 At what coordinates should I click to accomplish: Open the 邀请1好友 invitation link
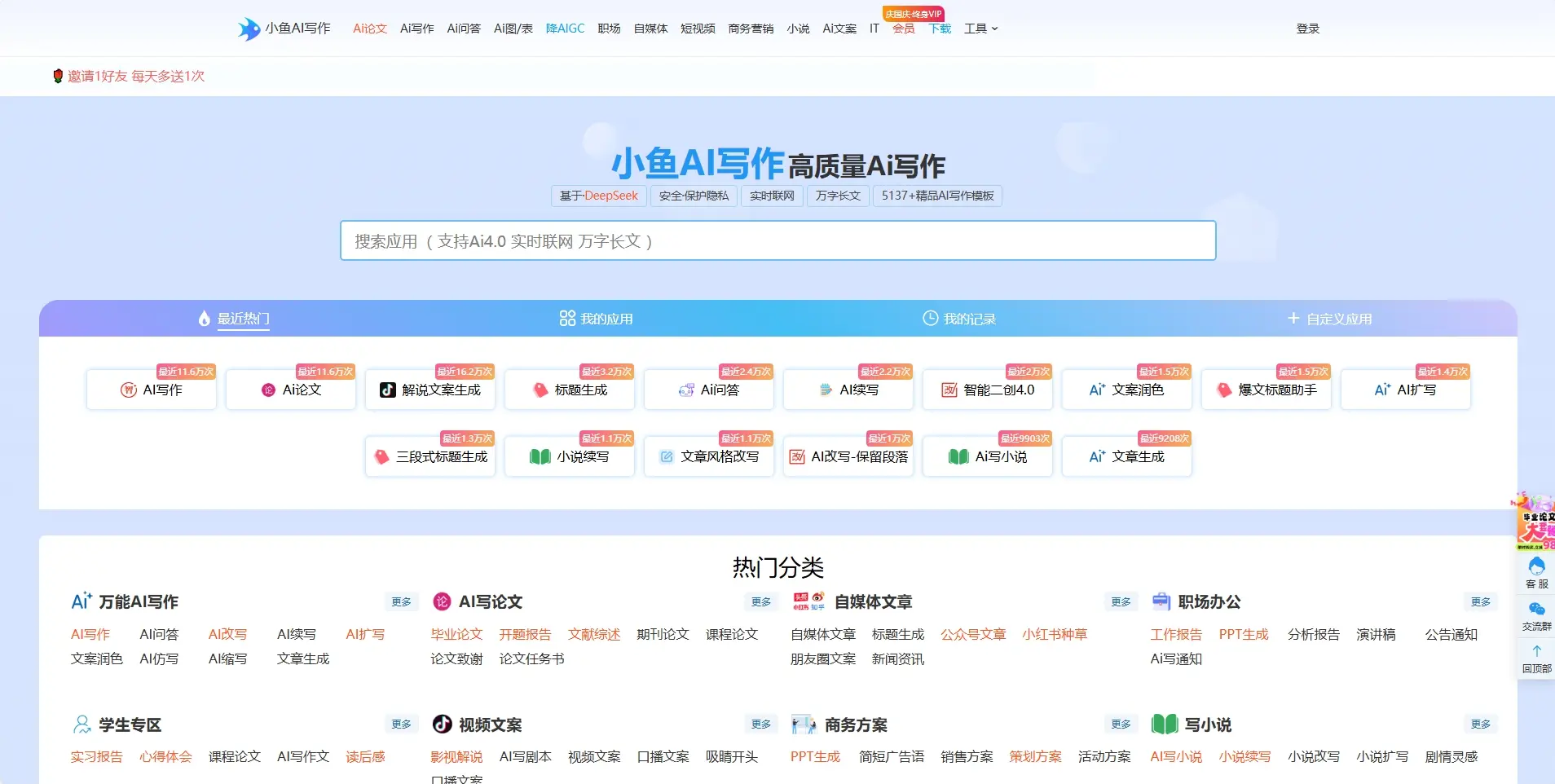(x=135, y=77)
